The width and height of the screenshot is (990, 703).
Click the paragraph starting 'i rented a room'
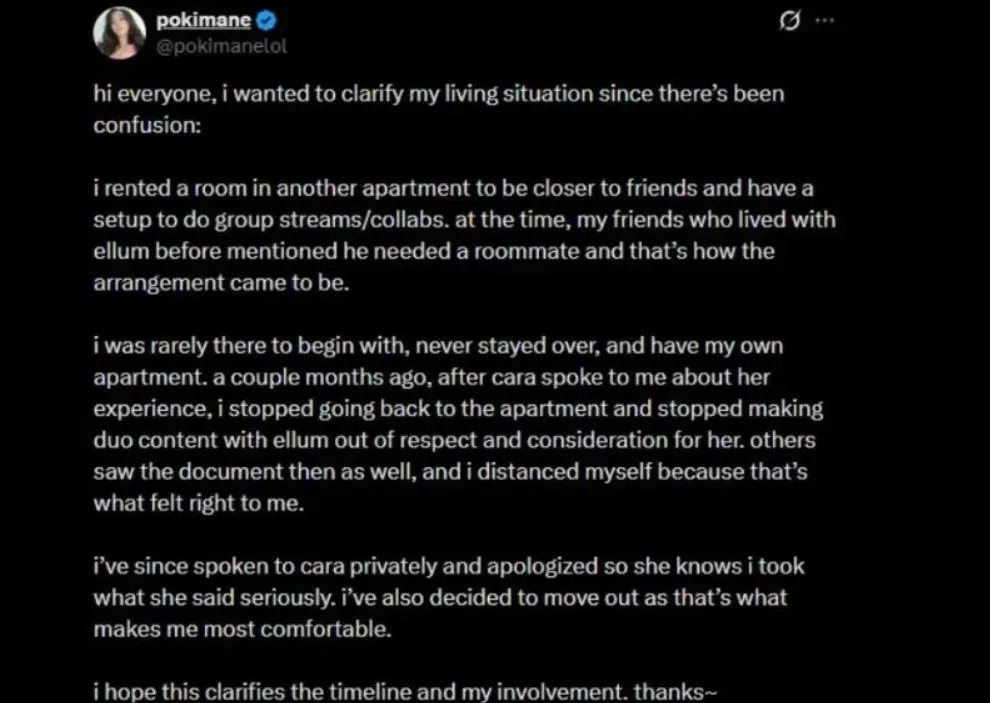tap(464, 235)
